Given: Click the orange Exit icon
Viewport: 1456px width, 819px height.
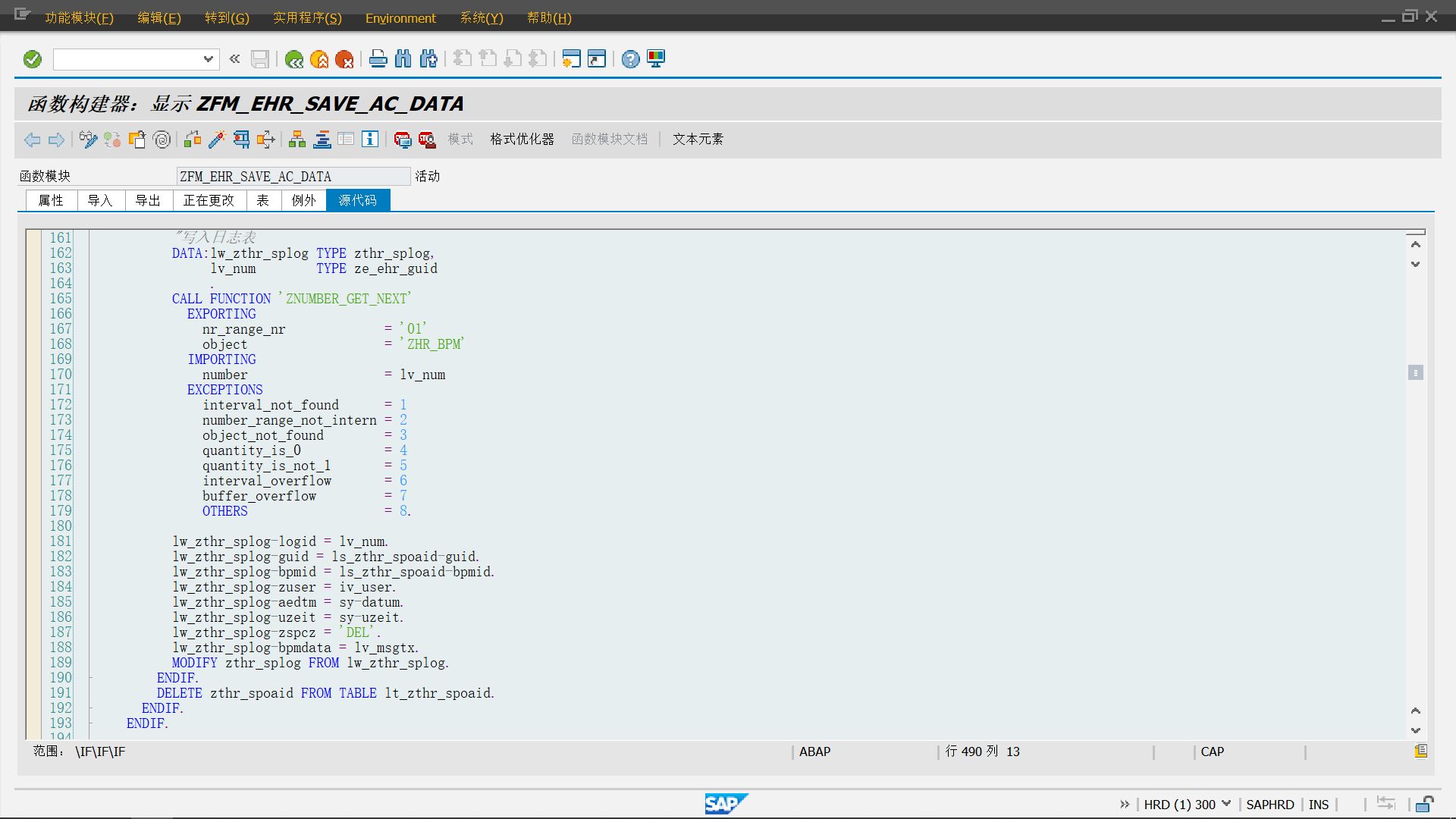Looking at the screenshot, I should tap(319, 59).
